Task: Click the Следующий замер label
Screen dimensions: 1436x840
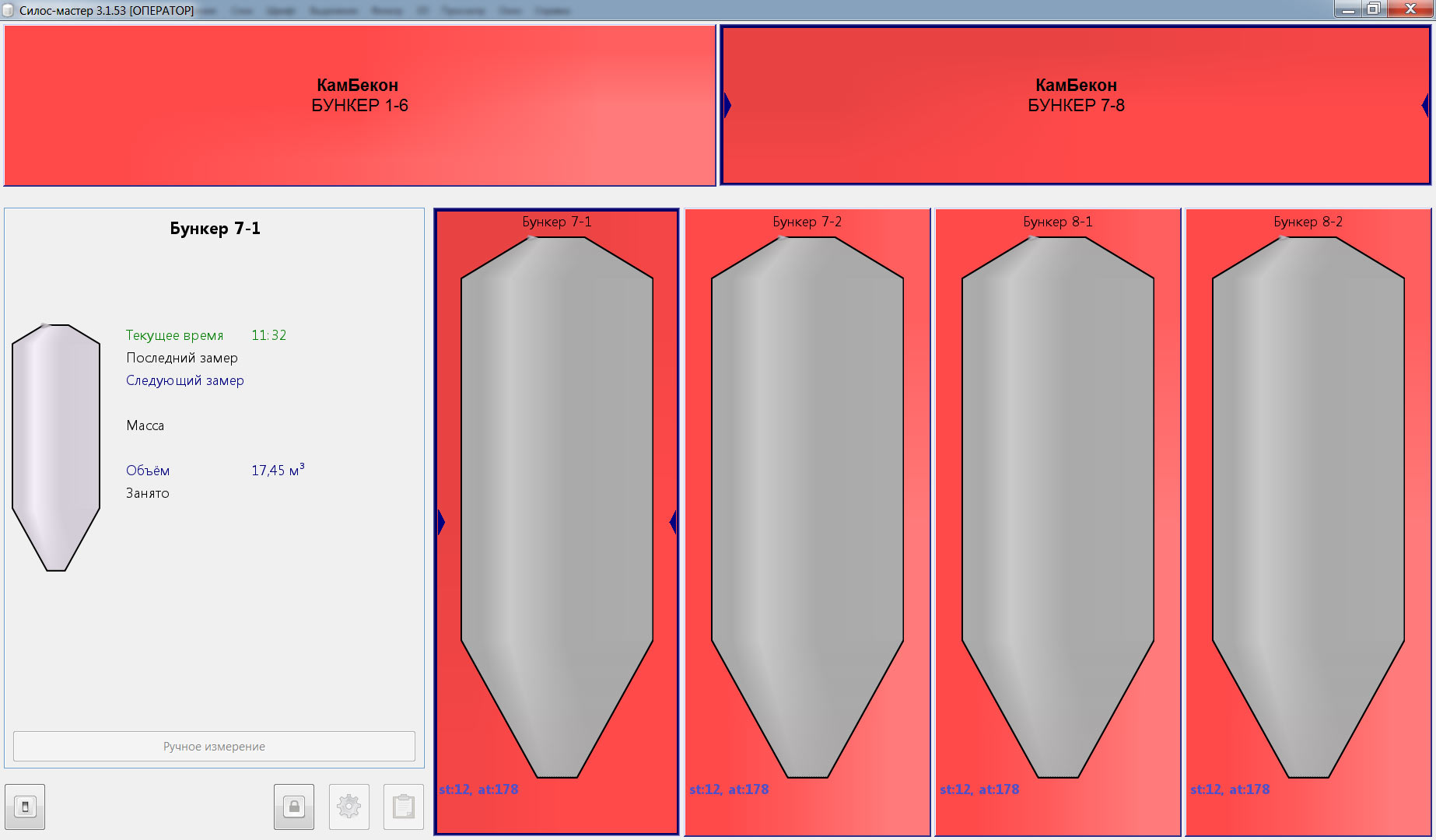Action: (185, 380)
